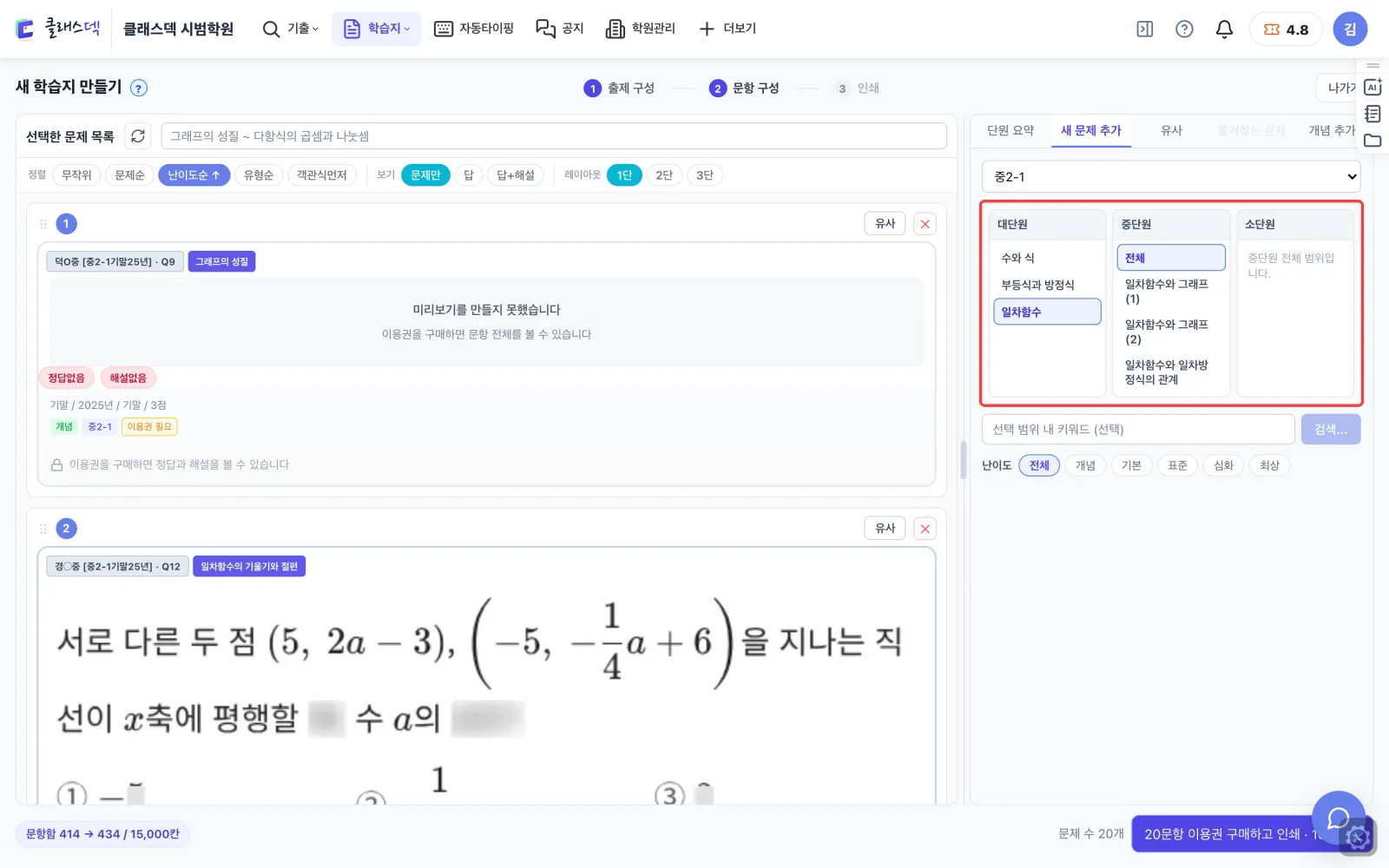Filter difficulty by 심화
This screenshot has width=1389, height=868.
(x=1224, y=466)
